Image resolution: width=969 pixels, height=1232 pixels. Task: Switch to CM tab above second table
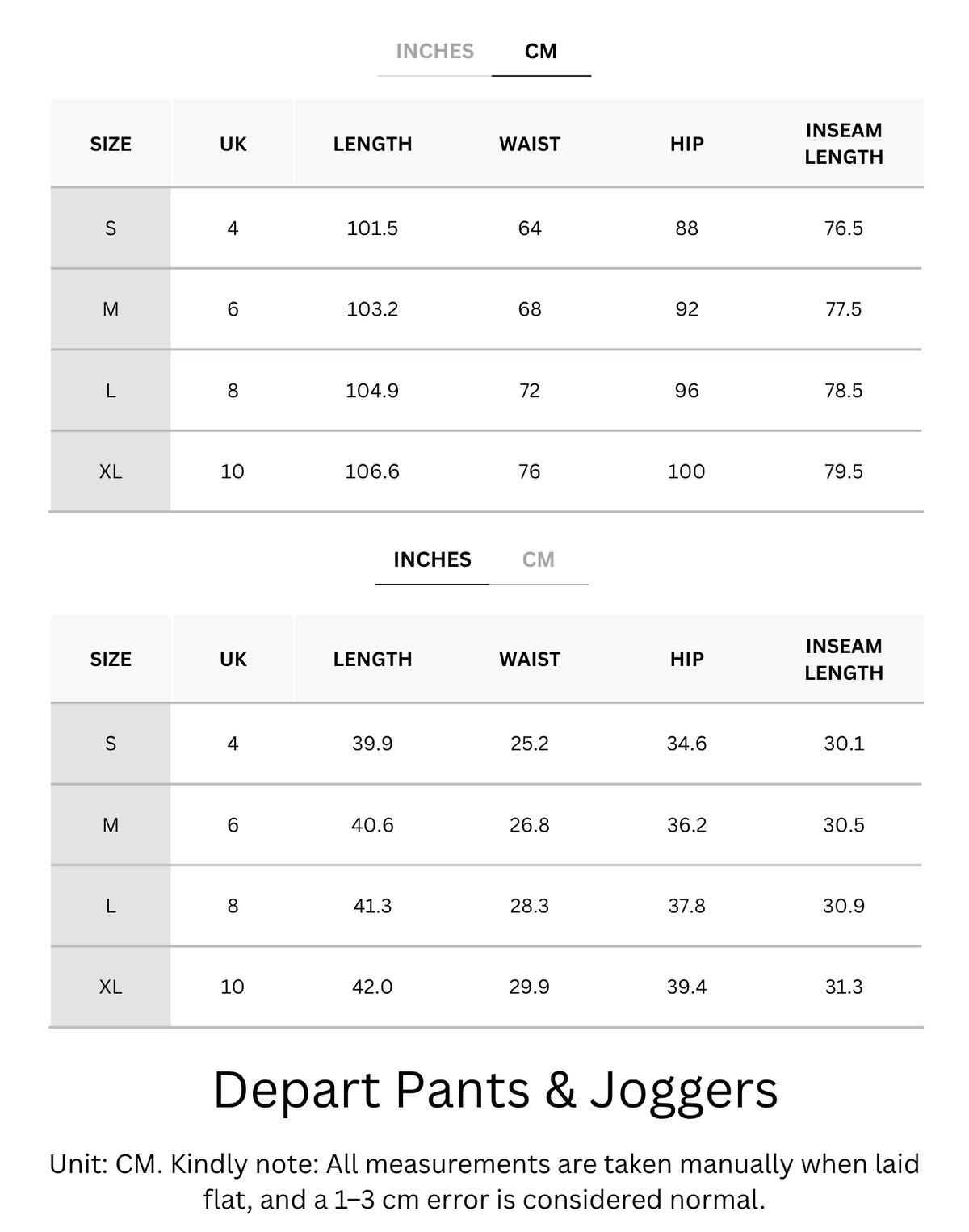coord(539,559)
